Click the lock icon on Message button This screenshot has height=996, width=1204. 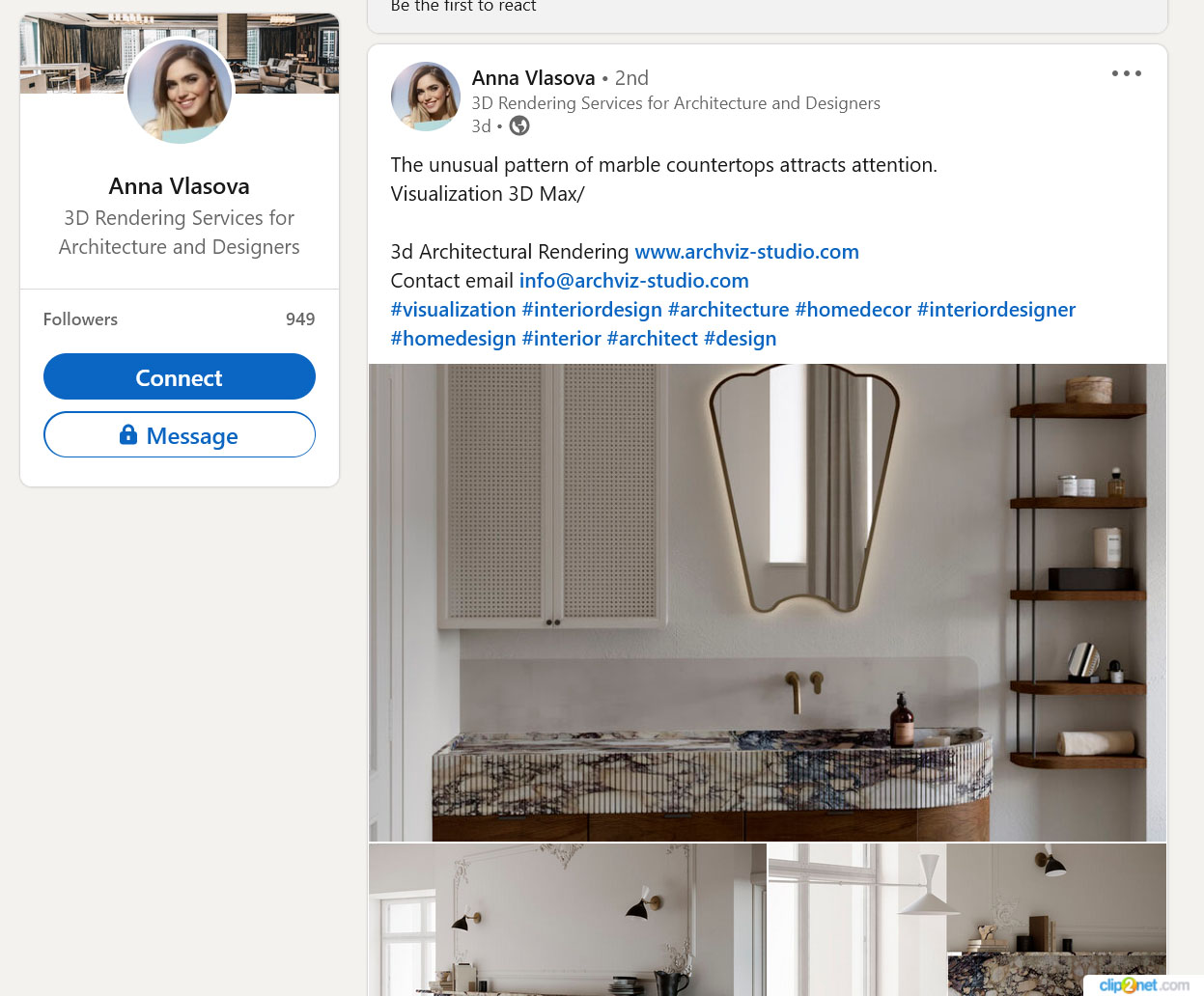click(x=128, y=434)
